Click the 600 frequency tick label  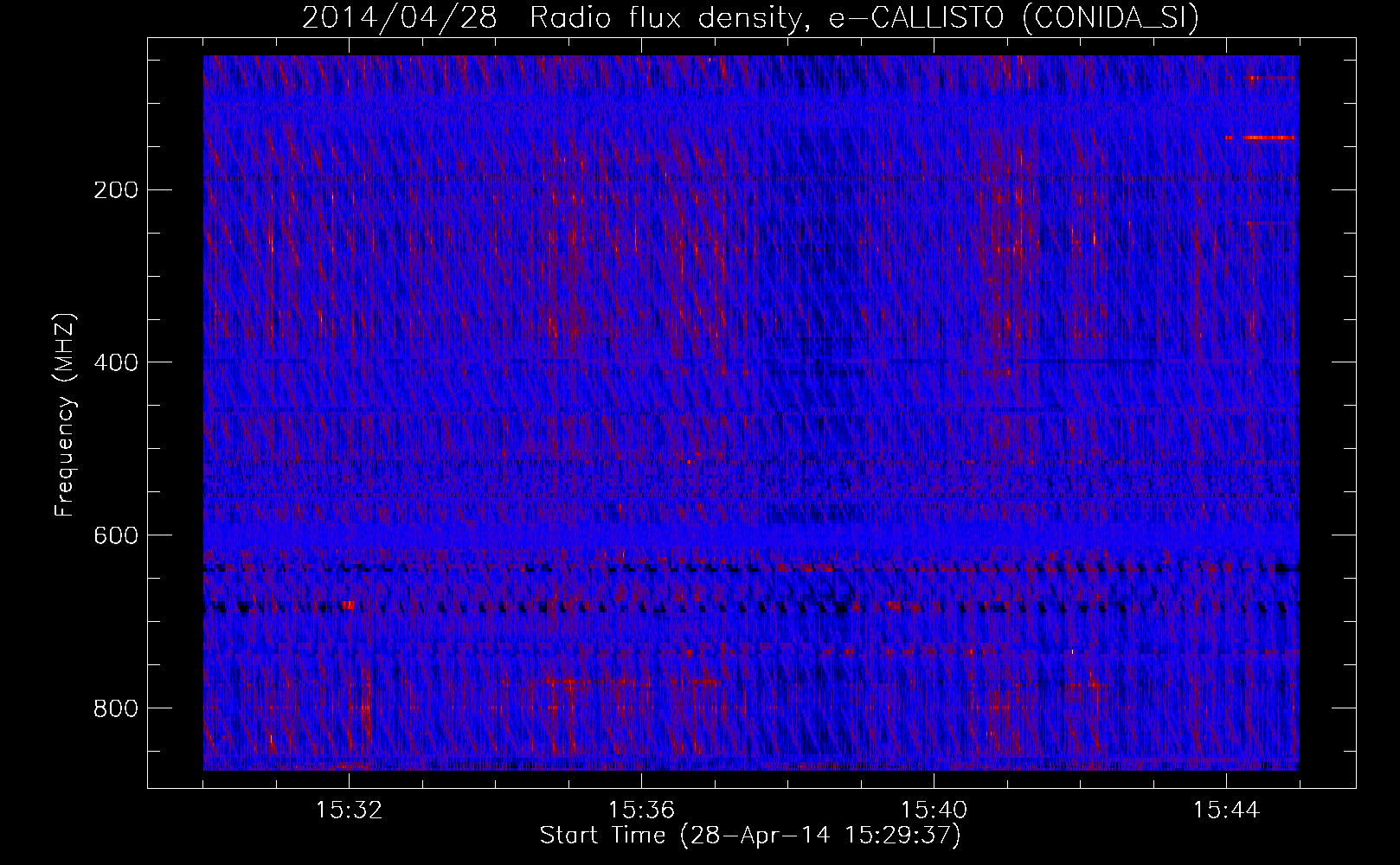(x=116, y=535)
